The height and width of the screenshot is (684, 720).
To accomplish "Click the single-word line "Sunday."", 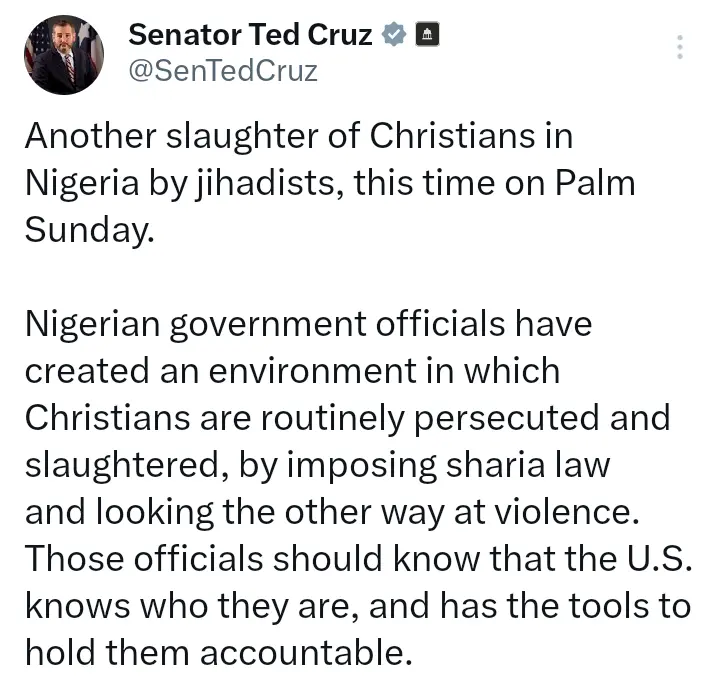I will [90, 230].
